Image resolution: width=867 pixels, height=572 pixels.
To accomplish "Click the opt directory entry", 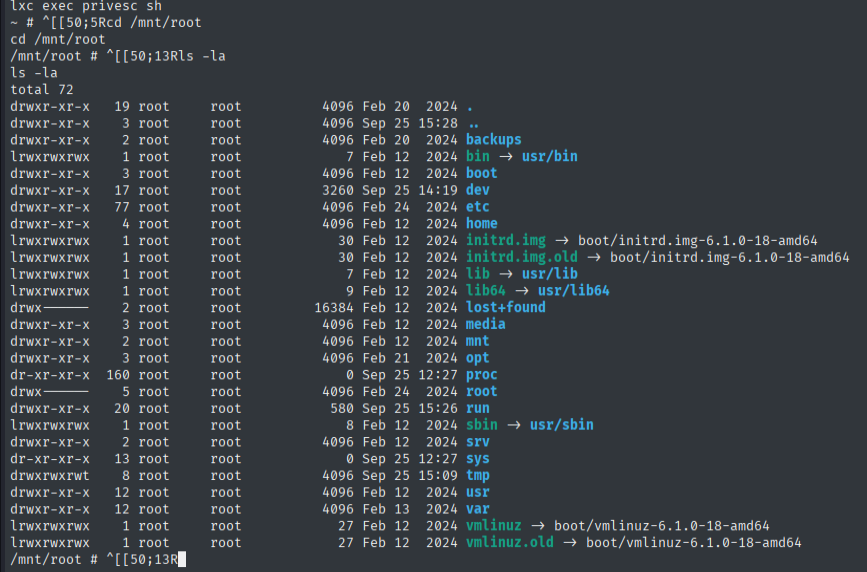I will pyautogui.click(x=477, y=358).
